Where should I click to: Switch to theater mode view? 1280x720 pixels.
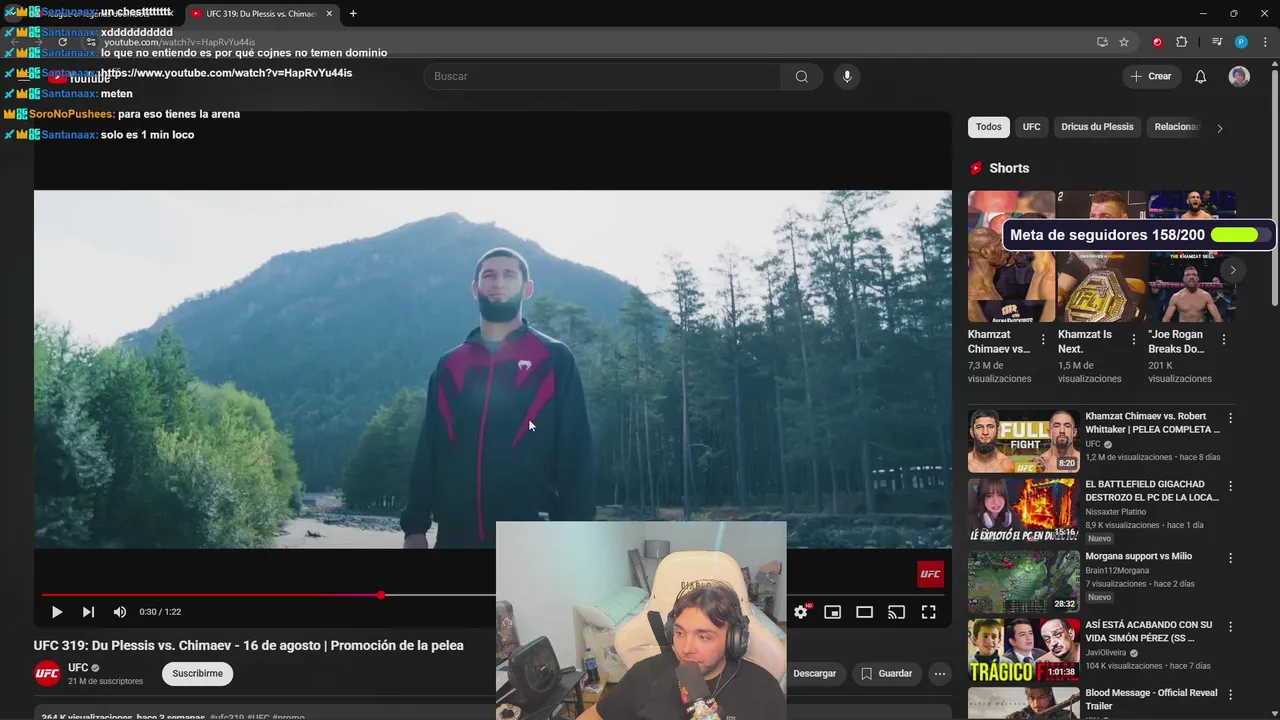pos(864,612)
